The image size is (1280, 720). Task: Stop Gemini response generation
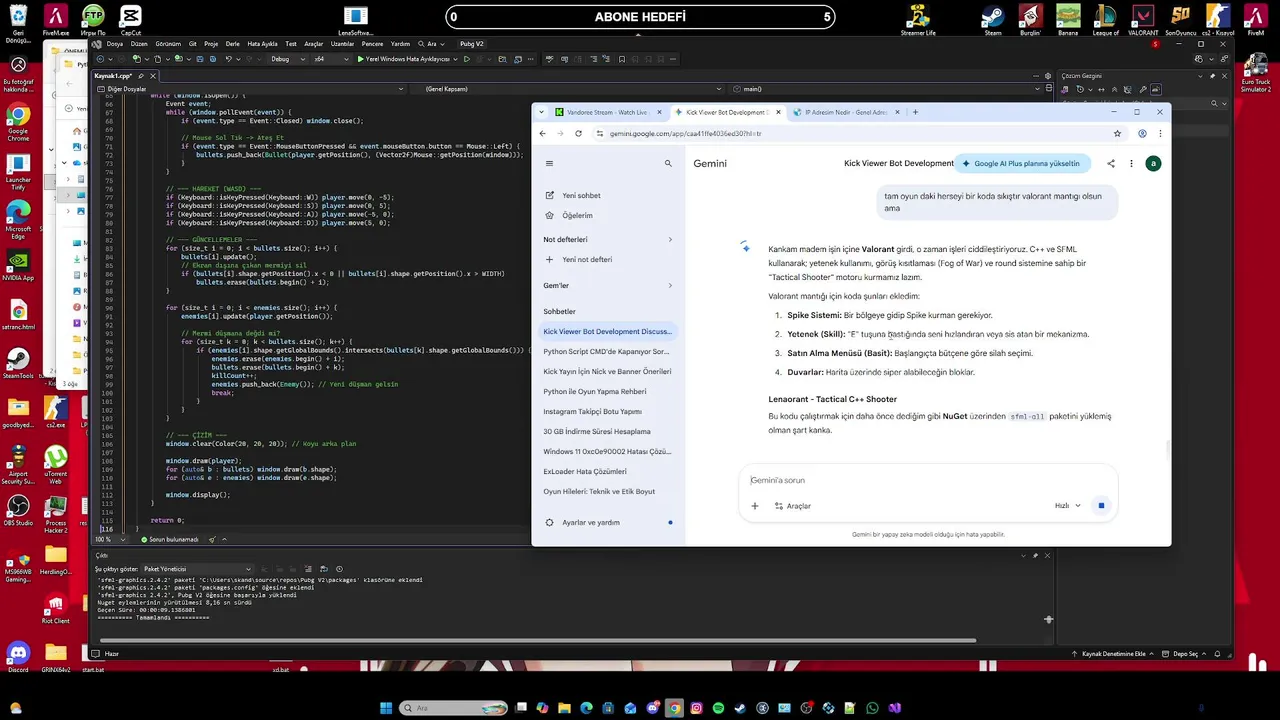(1101, 506)
